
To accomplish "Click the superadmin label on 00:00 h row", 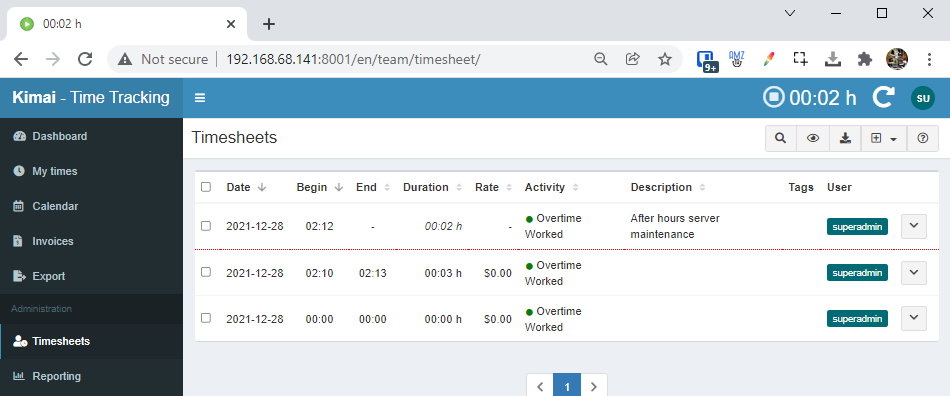I will coord(857,318).
